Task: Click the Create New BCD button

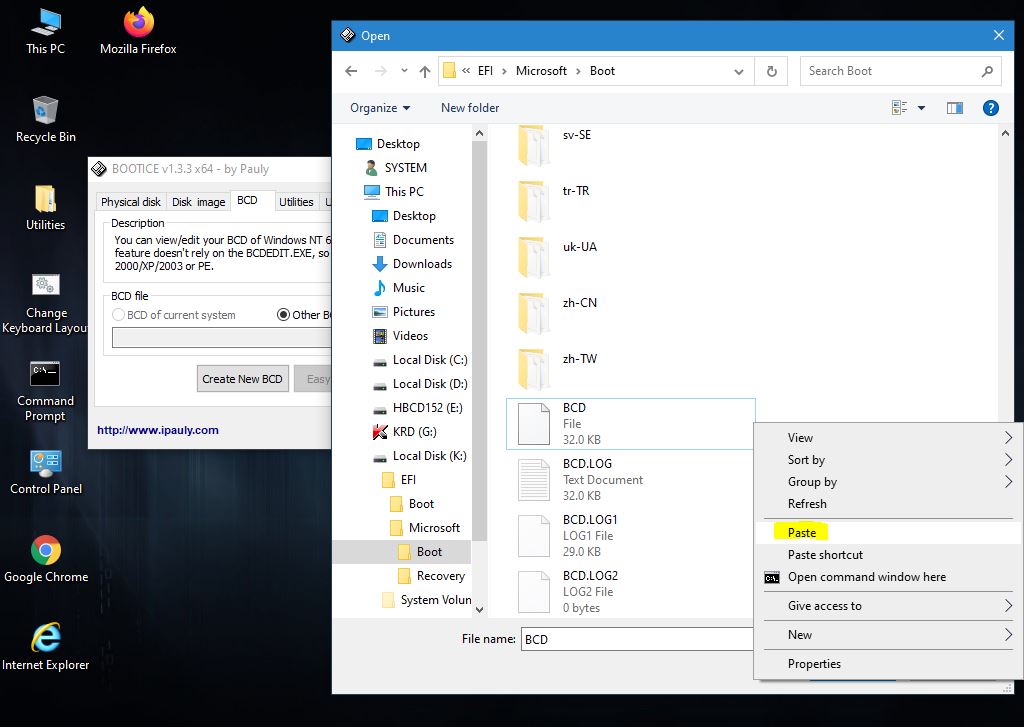Action: click(242, 379)
